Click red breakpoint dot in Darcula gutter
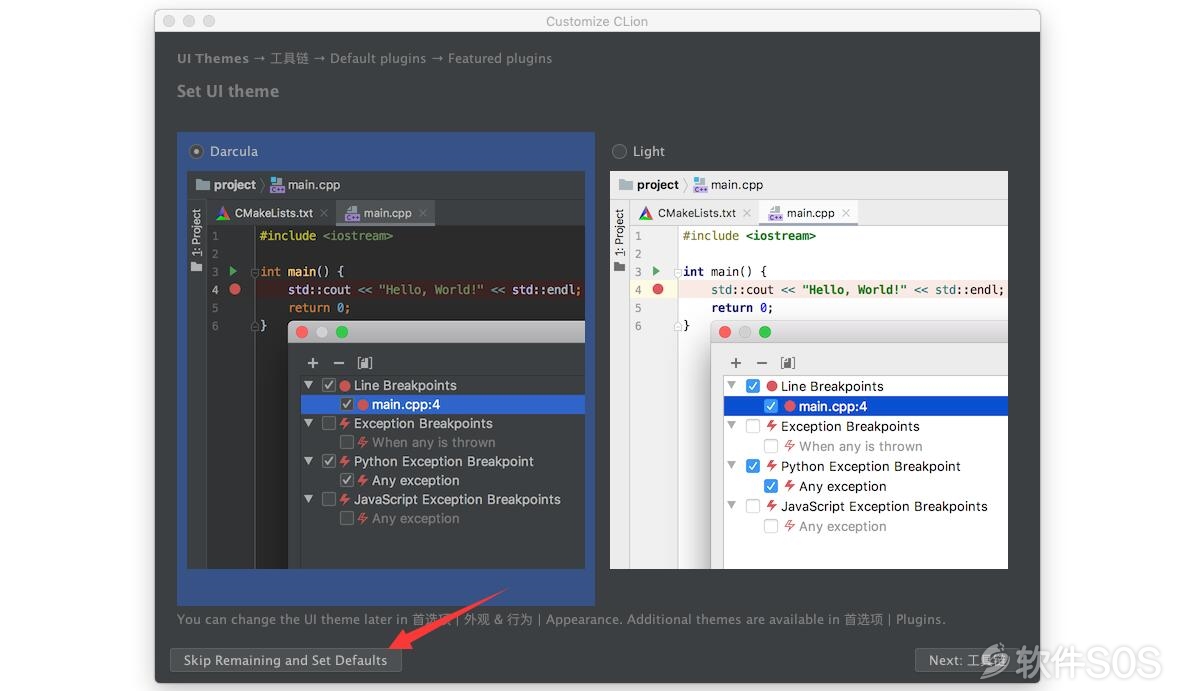 [x=235, y=289]
